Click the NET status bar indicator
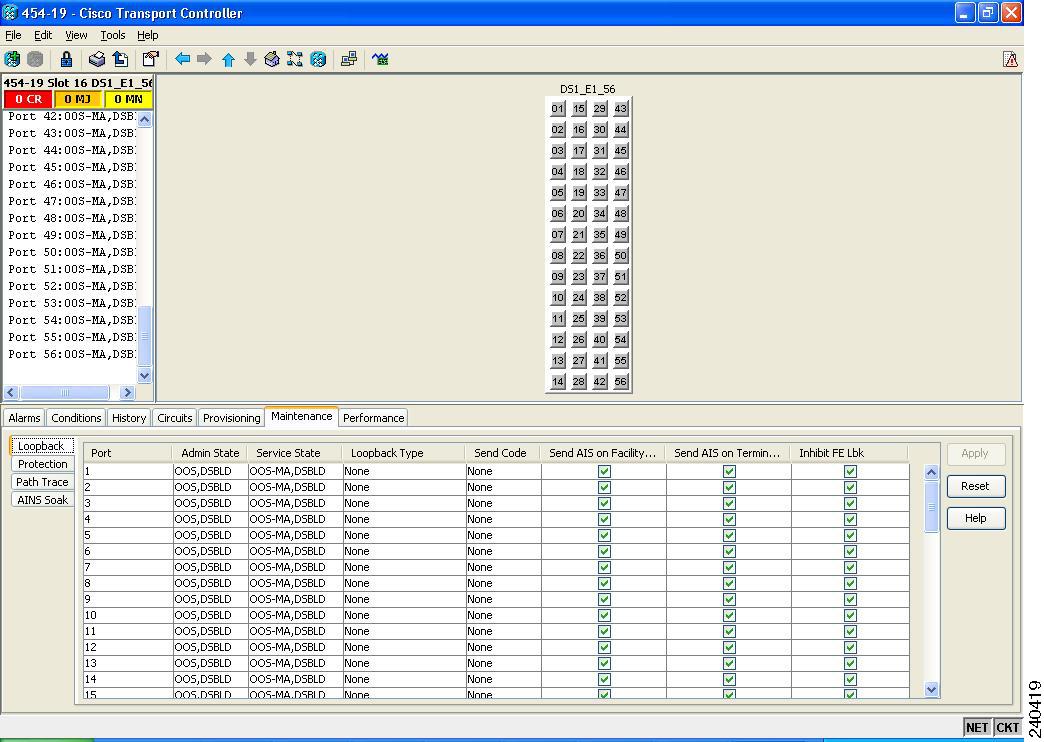Screen dimensions: 1044x742 [977, 727]
